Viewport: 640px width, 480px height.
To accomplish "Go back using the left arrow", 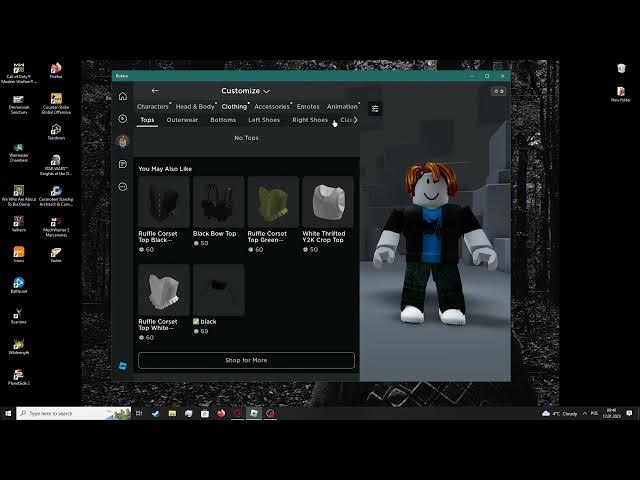I will point(155,91).
